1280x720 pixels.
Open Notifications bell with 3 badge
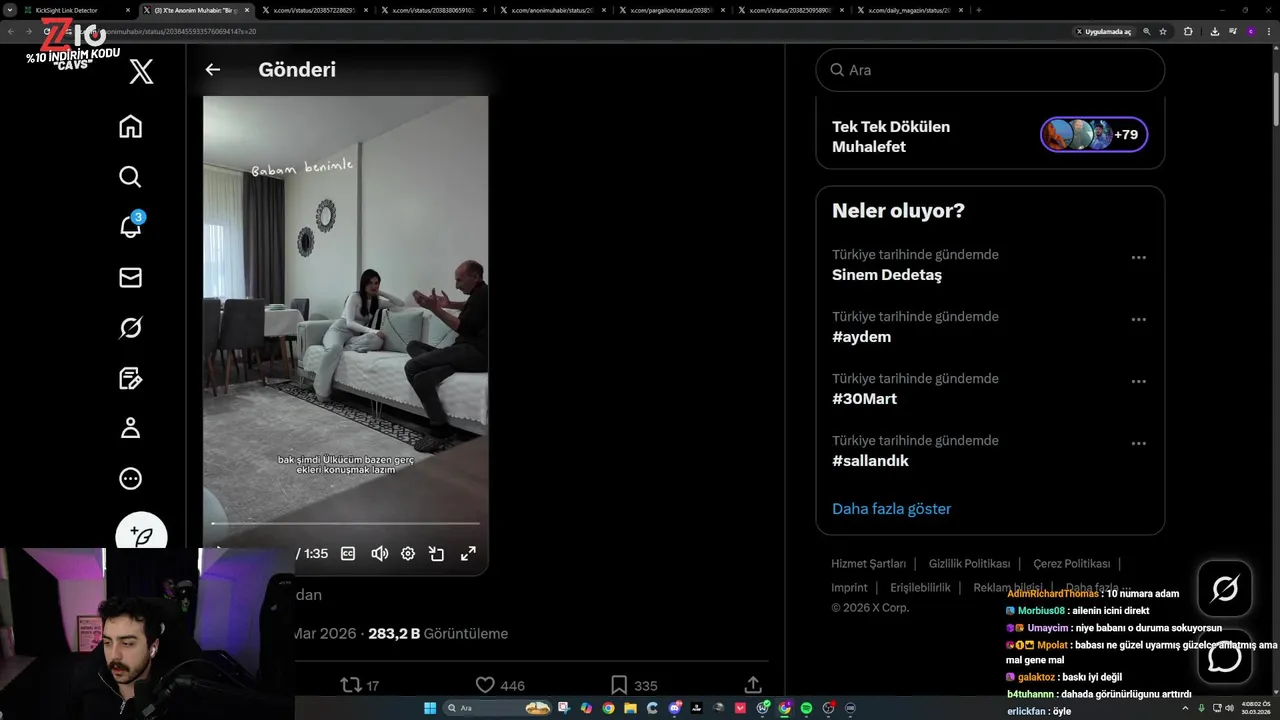tap(131, 225)
